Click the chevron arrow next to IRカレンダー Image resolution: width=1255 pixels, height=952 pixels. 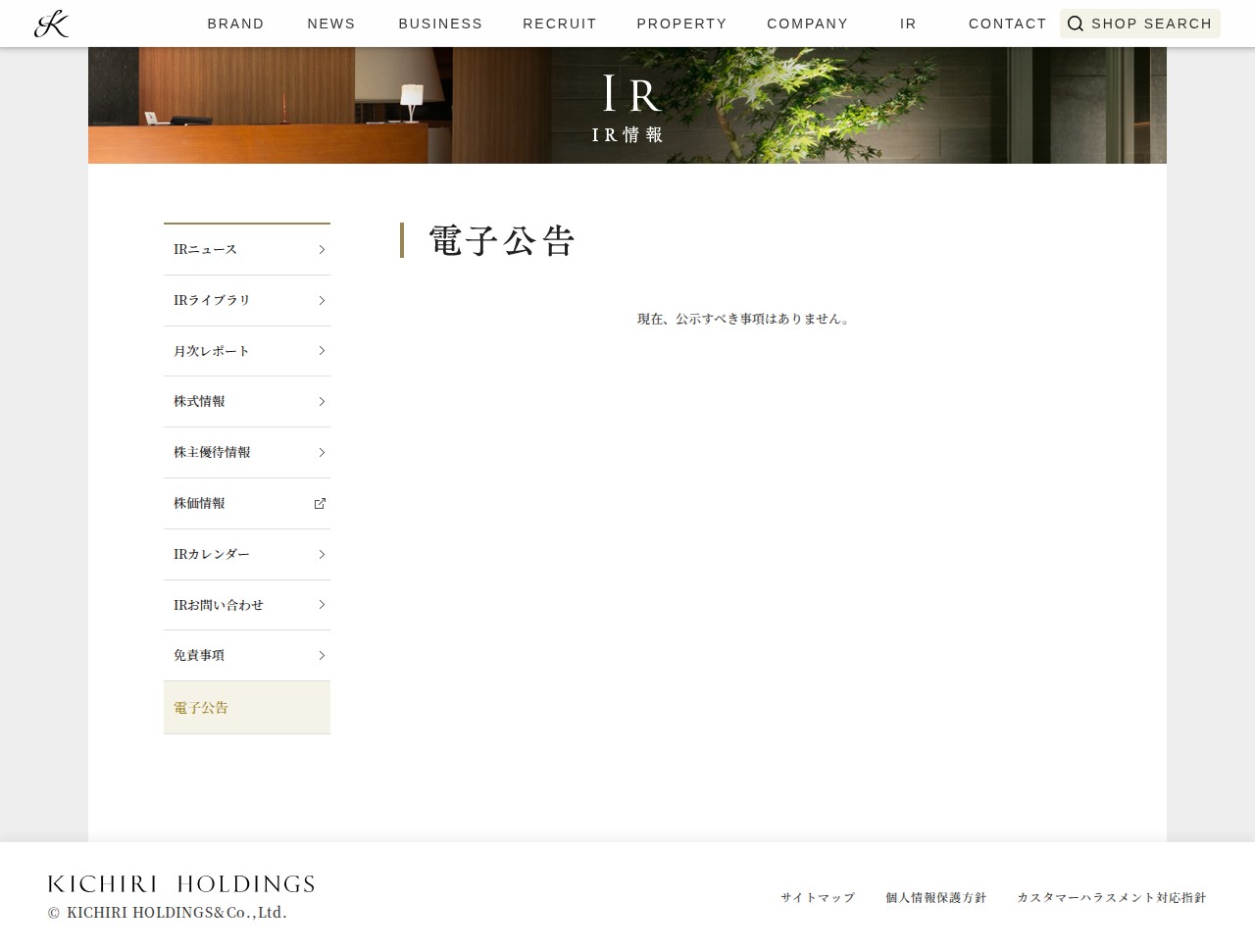(322, 555)
